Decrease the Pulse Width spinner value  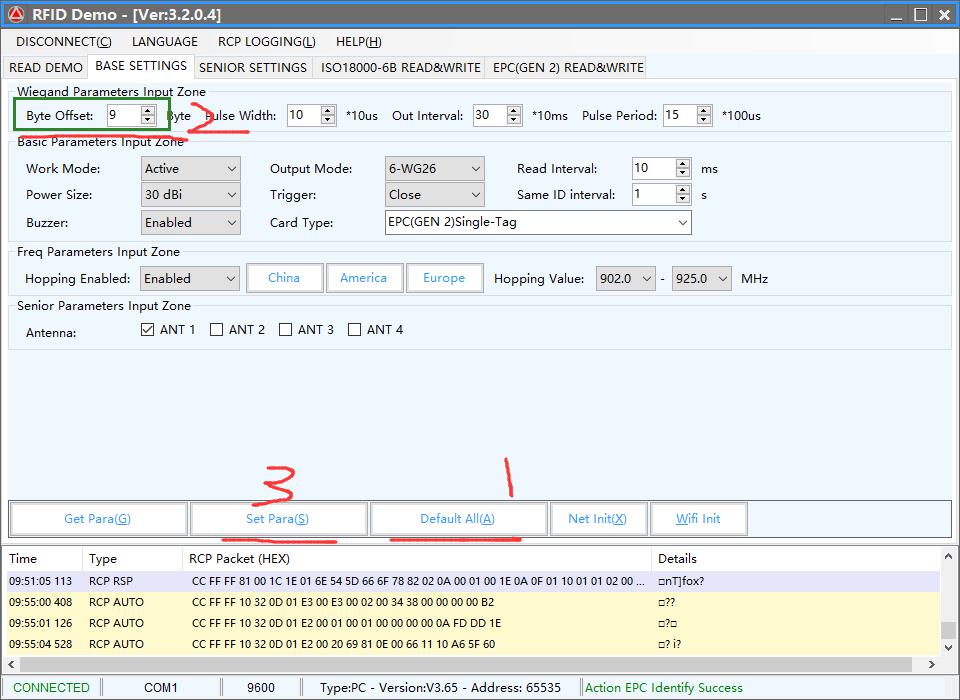328,121
